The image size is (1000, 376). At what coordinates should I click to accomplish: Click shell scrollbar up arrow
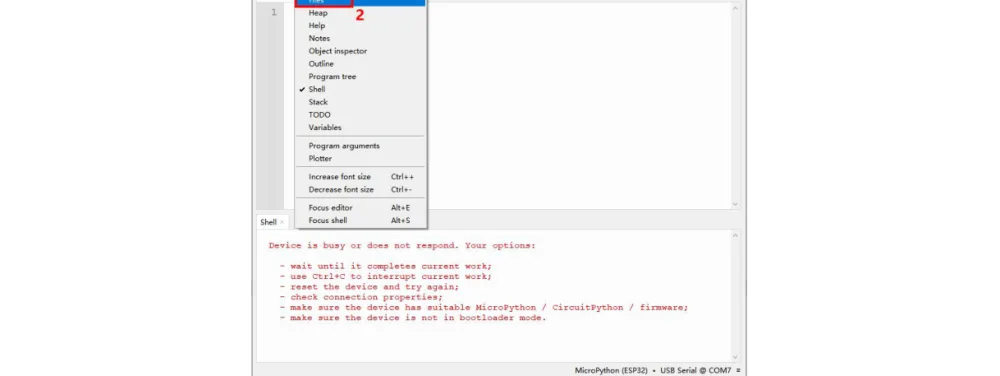tap(735, 236)
